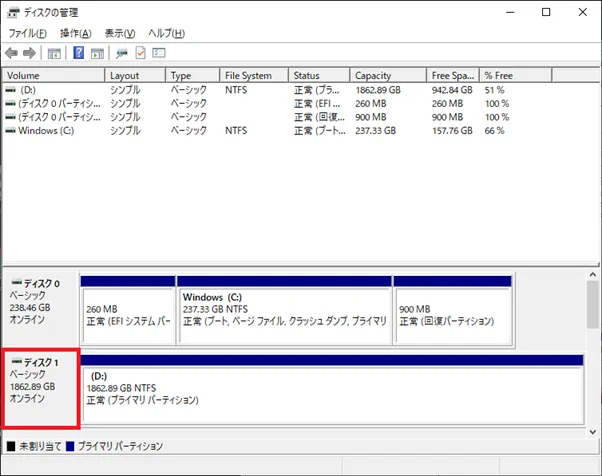
Task: Click the blue プライマリ パーティション legend swatch
Action: [x=70, y=446]
